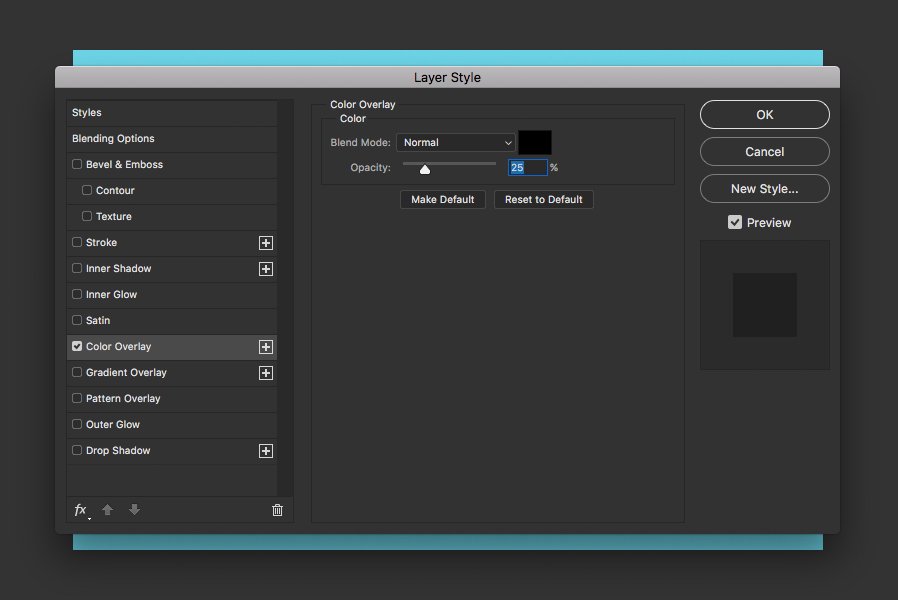Viewport: 898px width, 600px height.
Task: Select Satin effect row
Action: [x=172, y=321]
